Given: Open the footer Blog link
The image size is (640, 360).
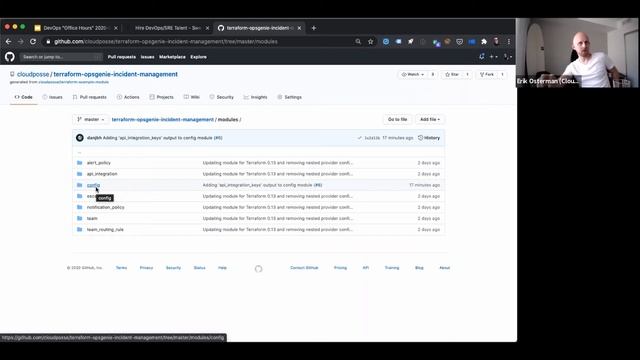Looking at the screenshot, I should (419, 268).
